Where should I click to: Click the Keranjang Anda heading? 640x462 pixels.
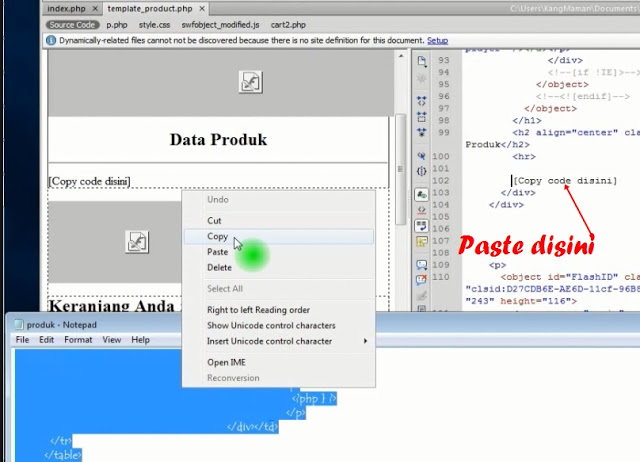111,305
